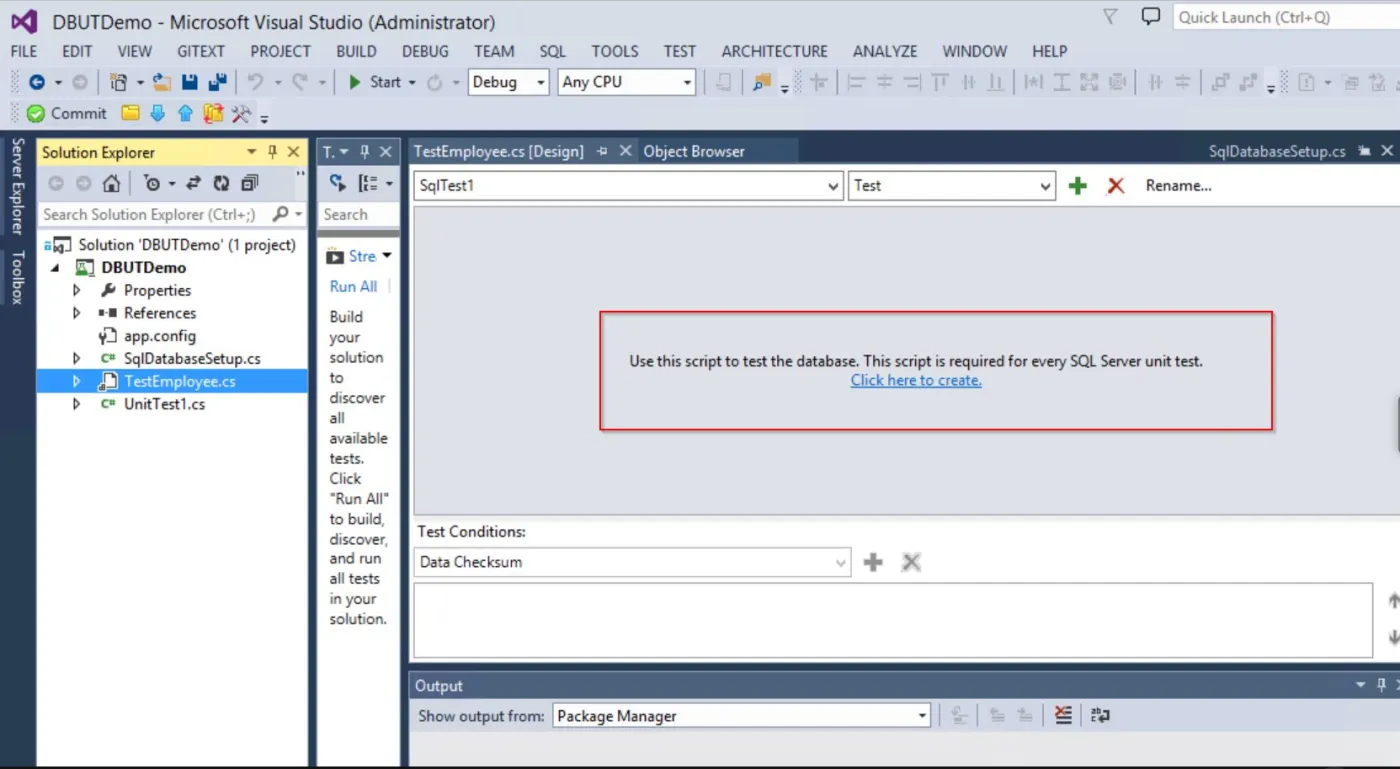The height and width of the screenshot is (769, 1400).
Task: Click the Open File toolbar icon
Action: click(163, 83)
